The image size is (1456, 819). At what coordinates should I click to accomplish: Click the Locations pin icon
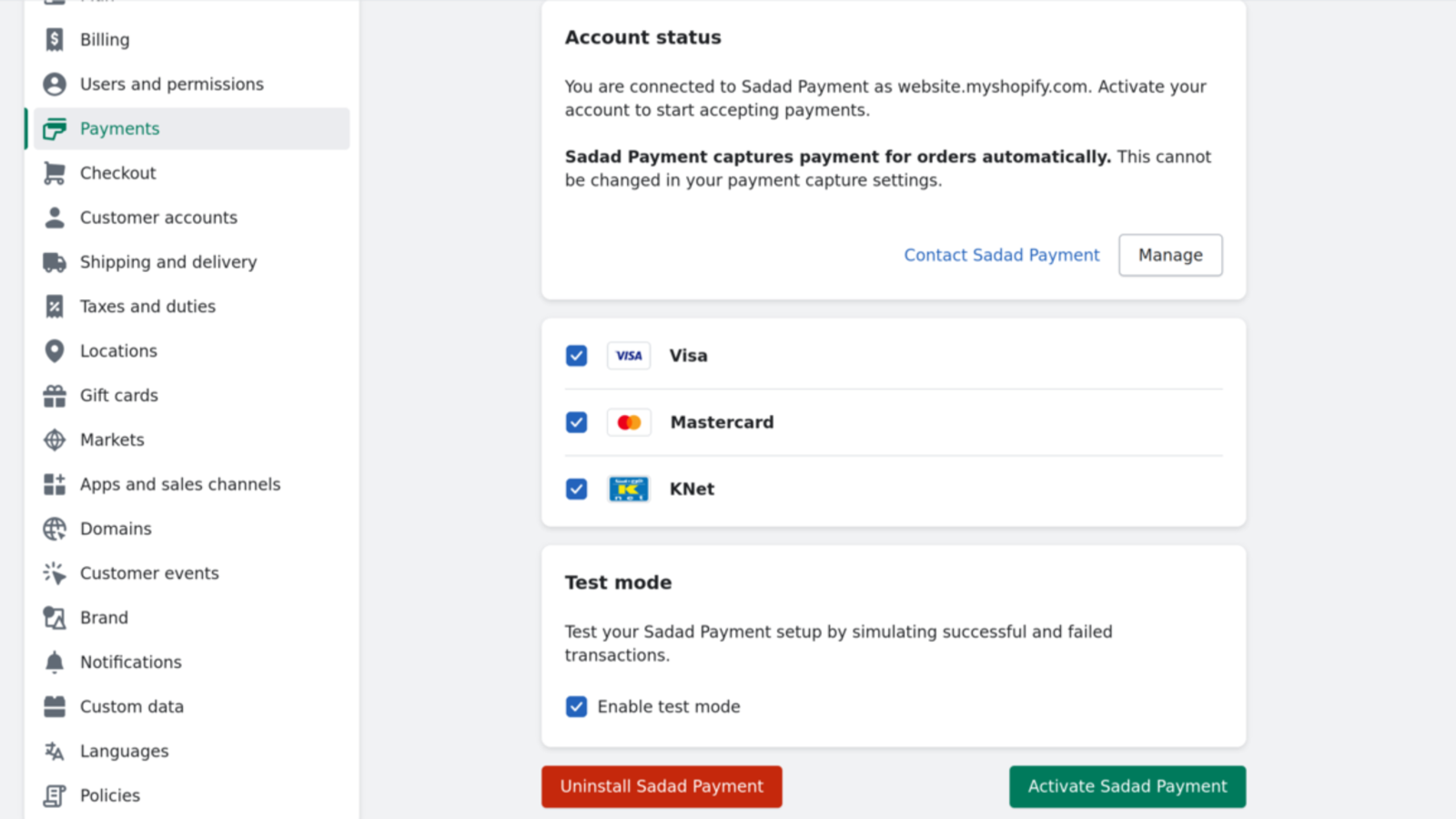click(55, 350)
